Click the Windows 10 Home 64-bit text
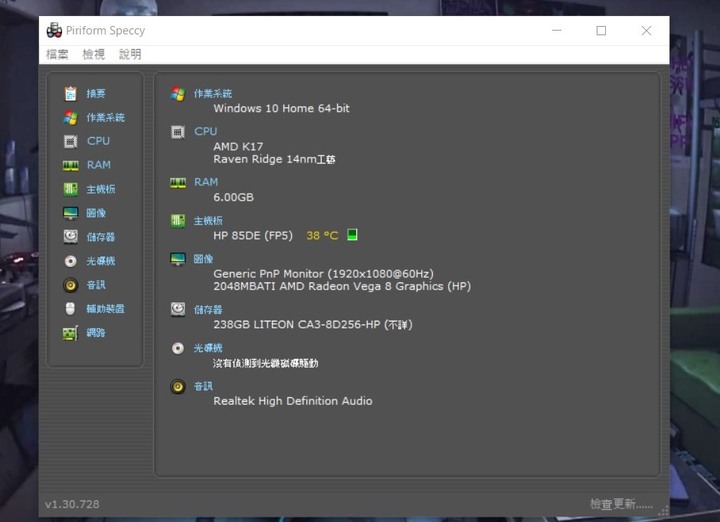The height and width of the screenshot is (522, 720). 281,108
